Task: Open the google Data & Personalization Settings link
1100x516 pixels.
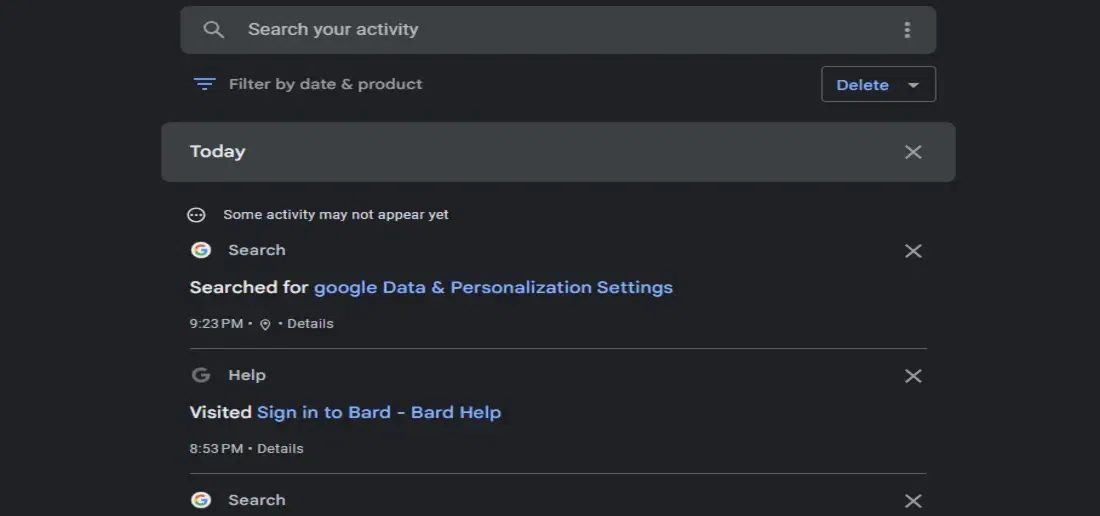Action: click(x=493, y=287)
